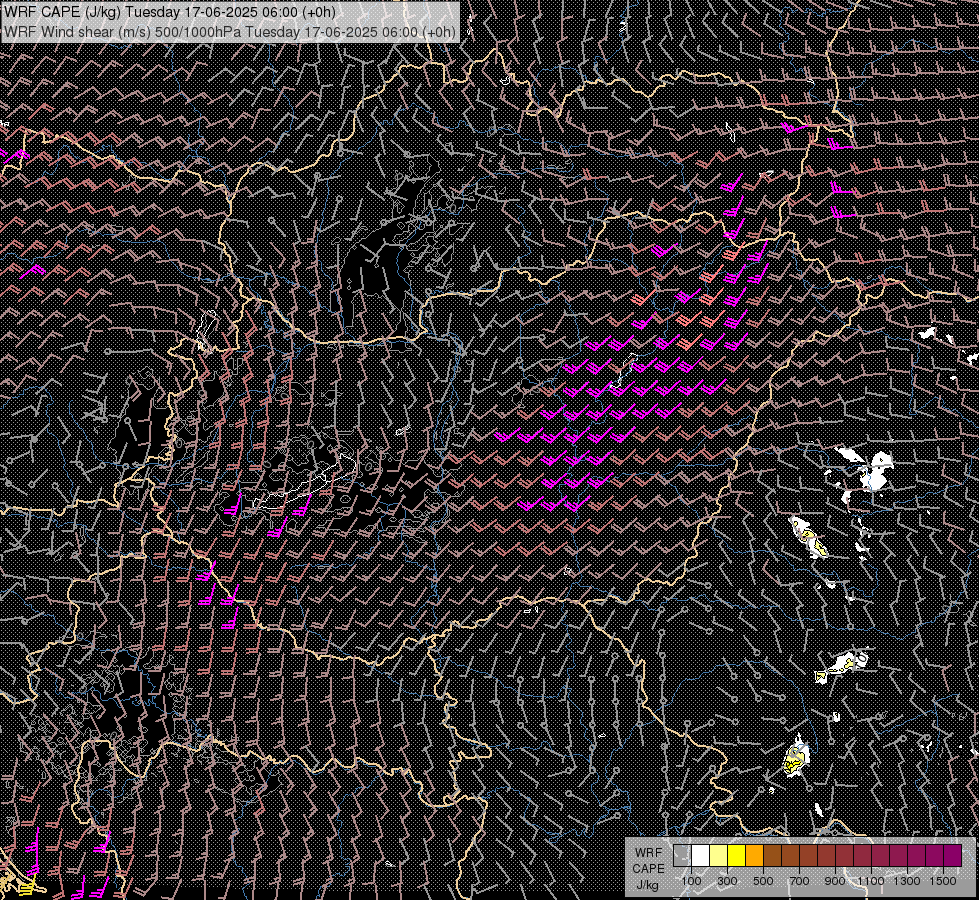Click the brown legend swatch right after 500
The width and height of the screenshot is (979, 900).
click(772, 856)
